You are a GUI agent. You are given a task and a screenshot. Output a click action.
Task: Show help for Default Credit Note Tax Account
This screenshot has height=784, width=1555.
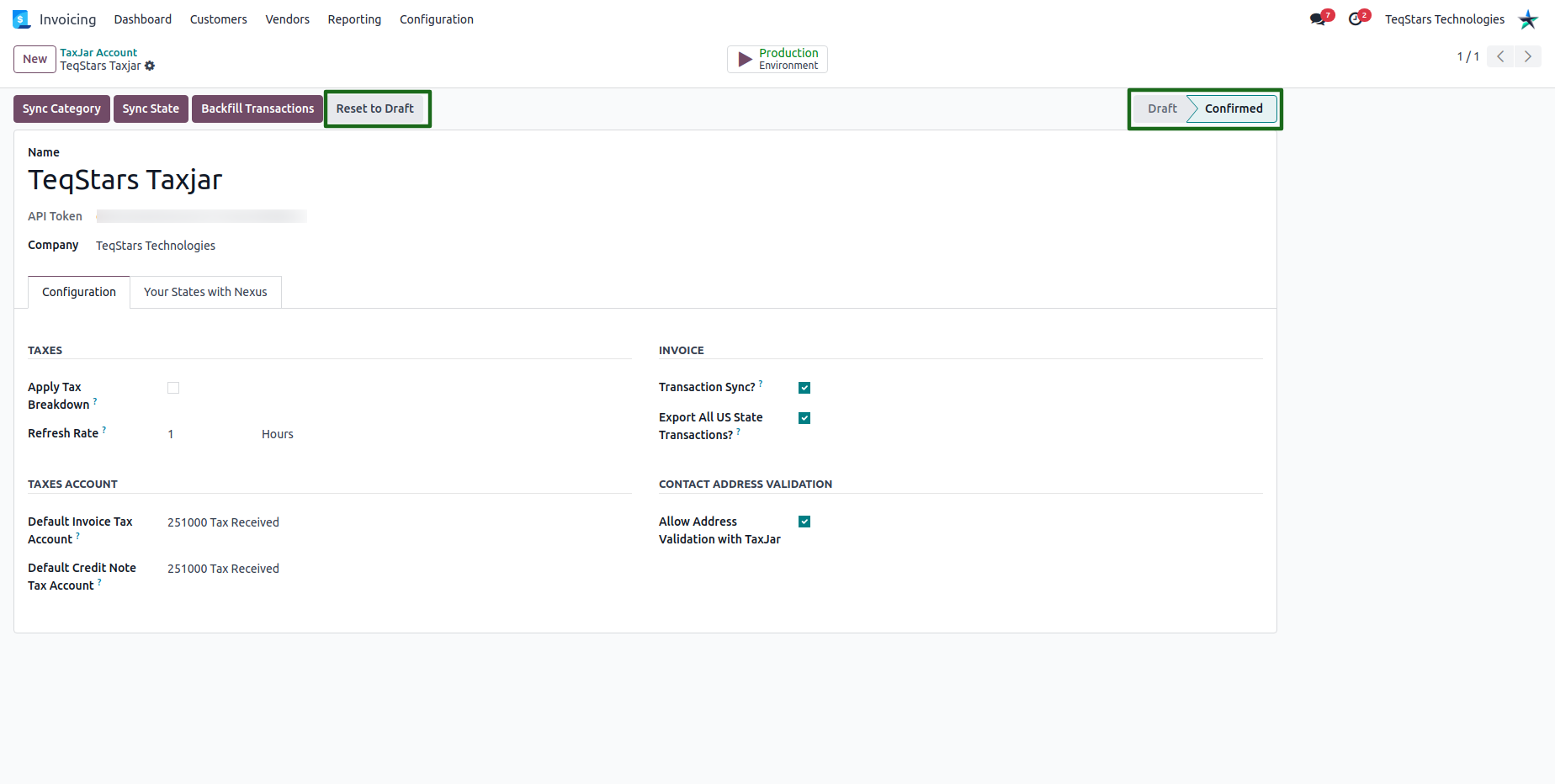pyautogui.click(x=99, y=582)
